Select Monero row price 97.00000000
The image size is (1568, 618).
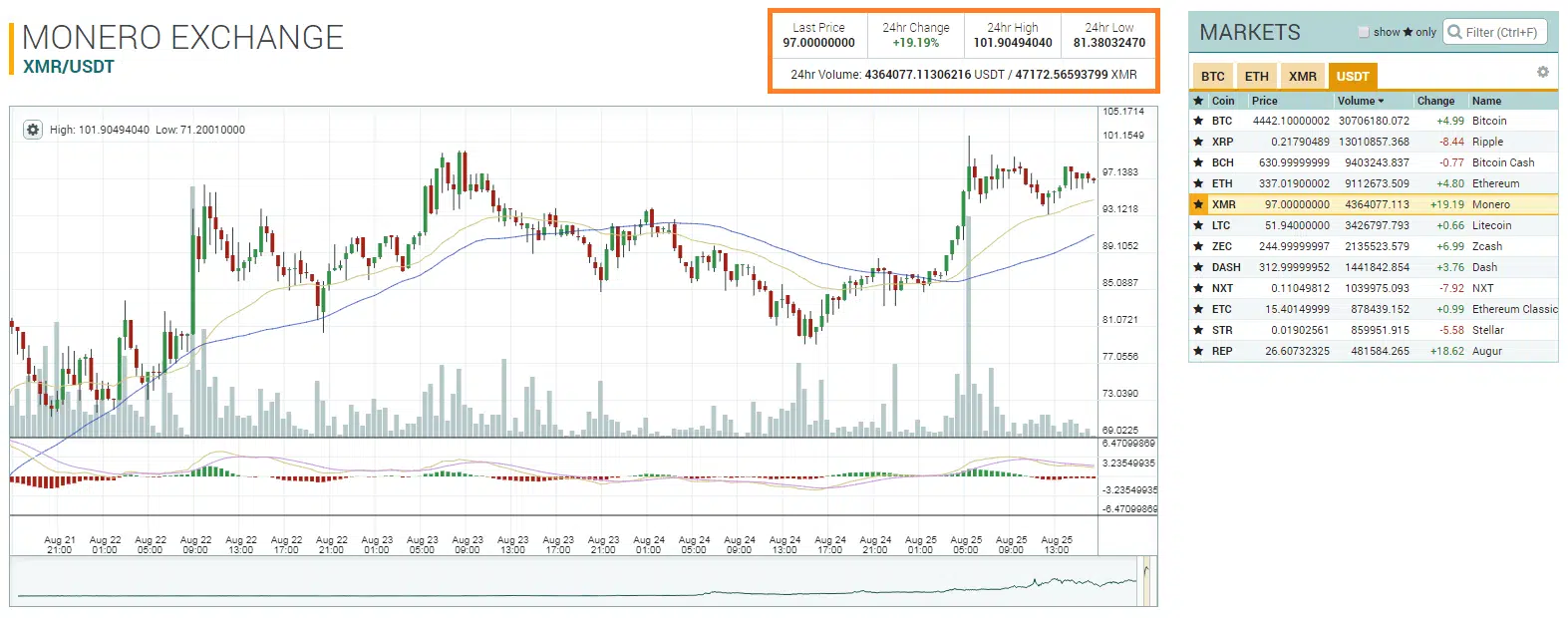(x=1297, y=204)
